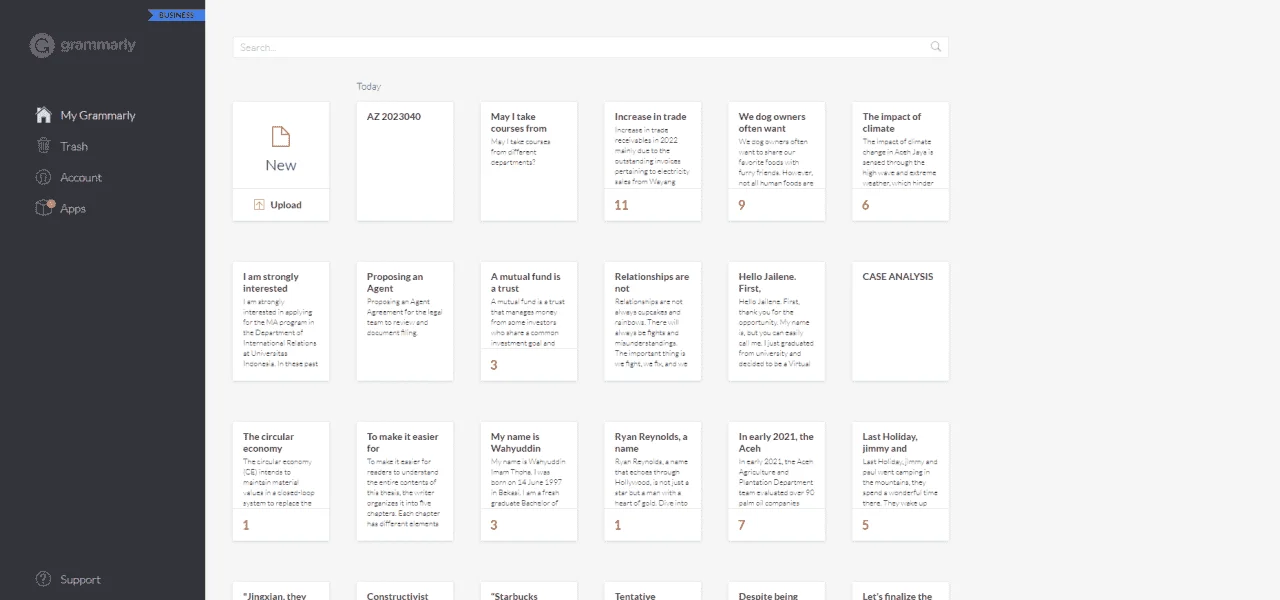Create a New document
The width and height of the screenshot is (1280, 600).
point(281,145)
